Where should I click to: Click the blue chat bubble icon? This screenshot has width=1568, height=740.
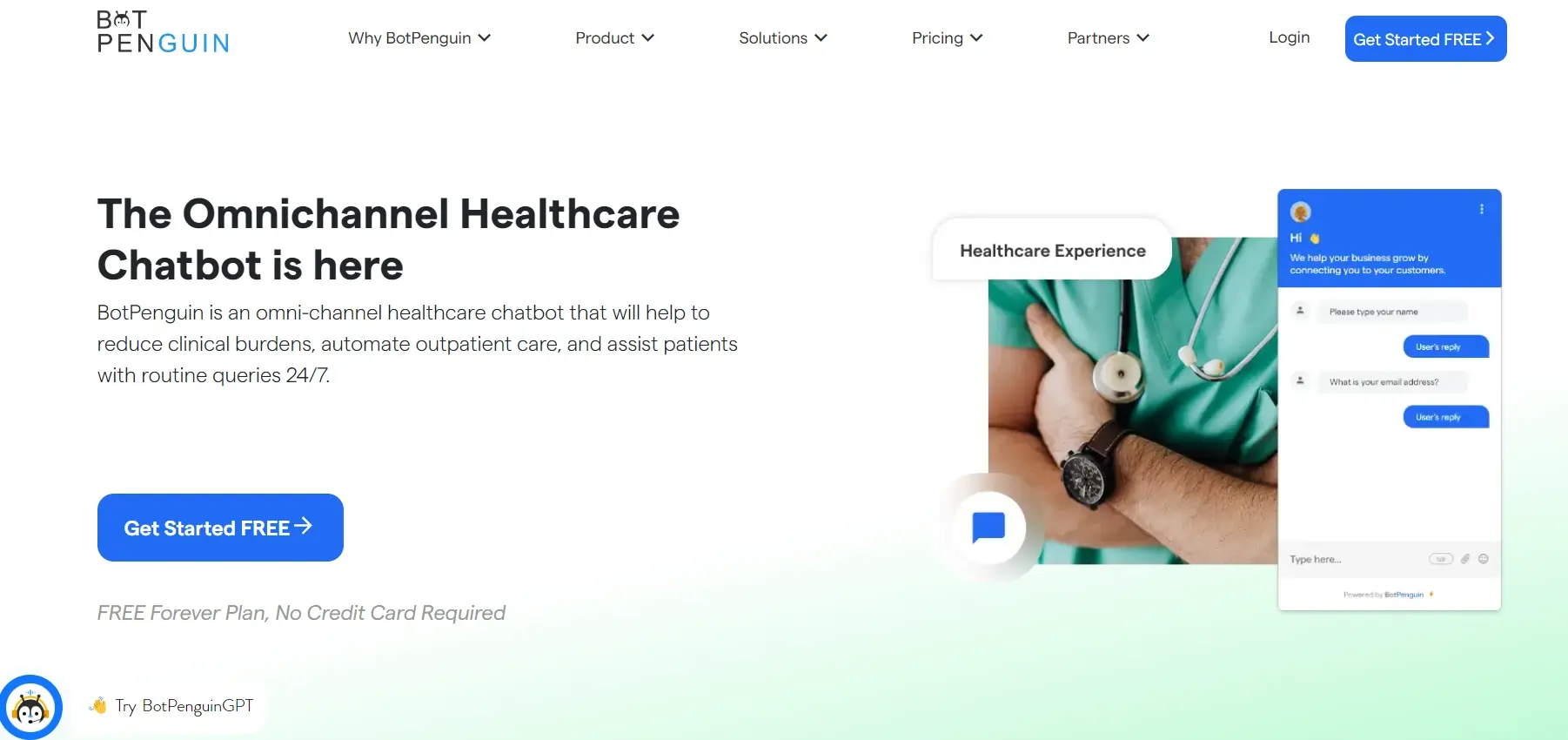[x=988, y=528]
